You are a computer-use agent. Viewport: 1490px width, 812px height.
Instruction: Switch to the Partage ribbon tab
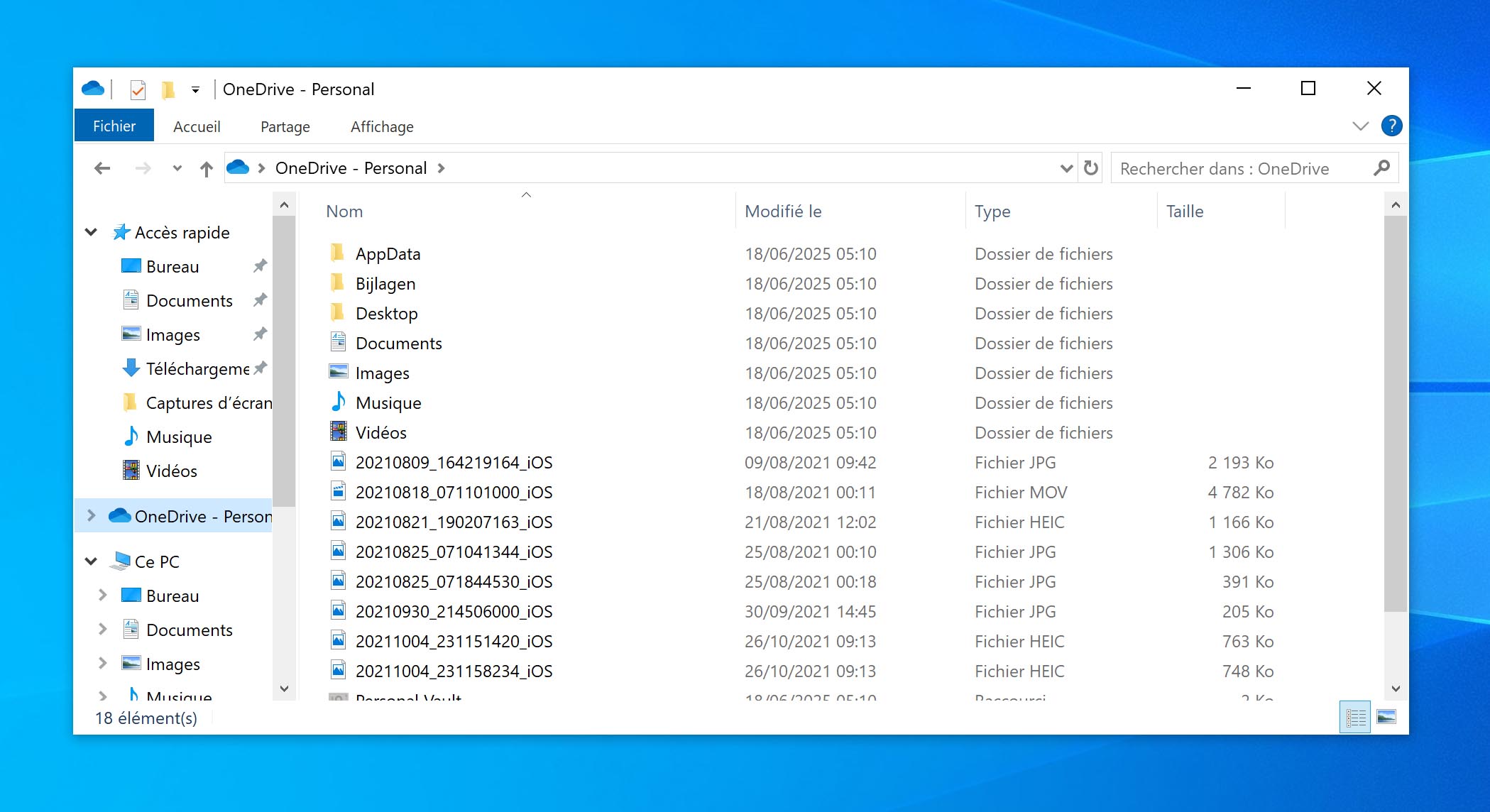coord(285,126)
